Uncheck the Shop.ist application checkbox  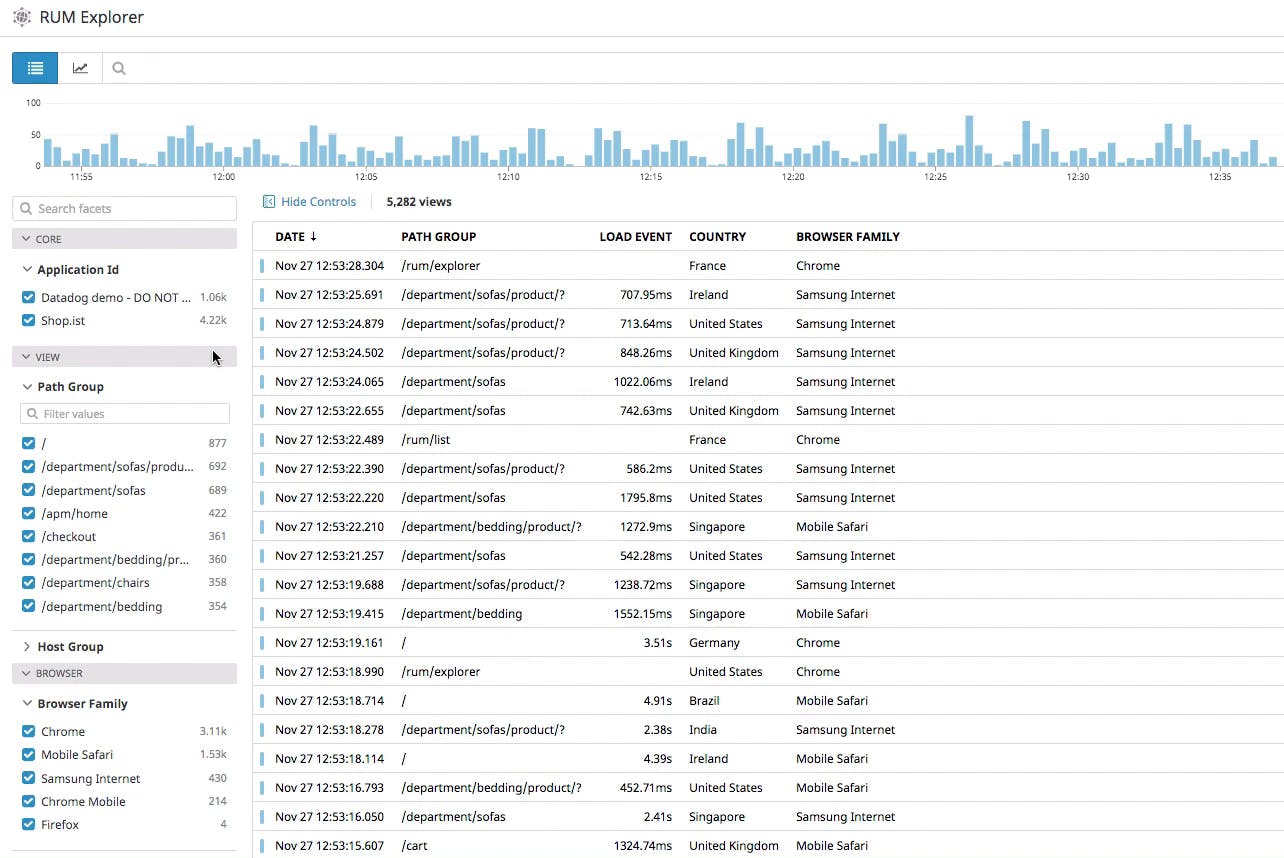[28, 321]
